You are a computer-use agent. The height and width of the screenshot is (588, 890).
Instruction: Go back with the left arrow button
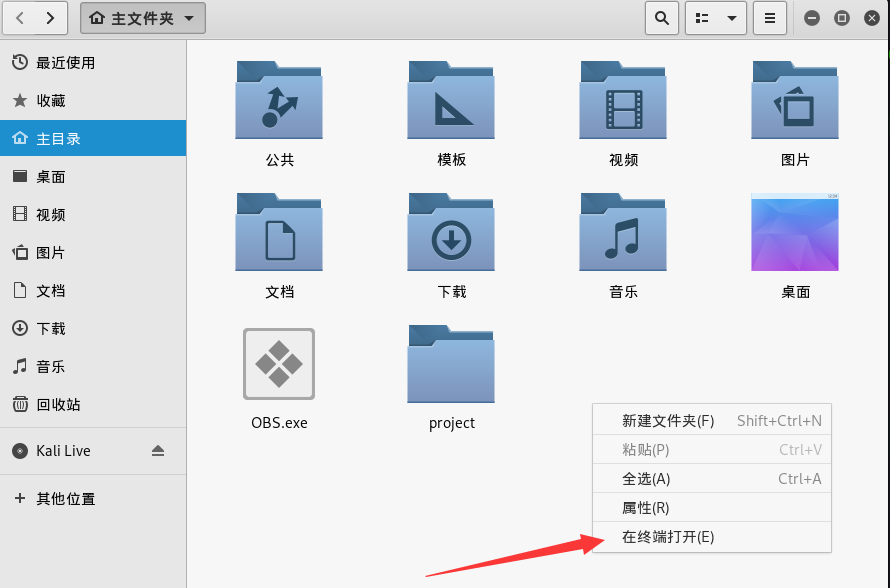[x=20, y=18]
